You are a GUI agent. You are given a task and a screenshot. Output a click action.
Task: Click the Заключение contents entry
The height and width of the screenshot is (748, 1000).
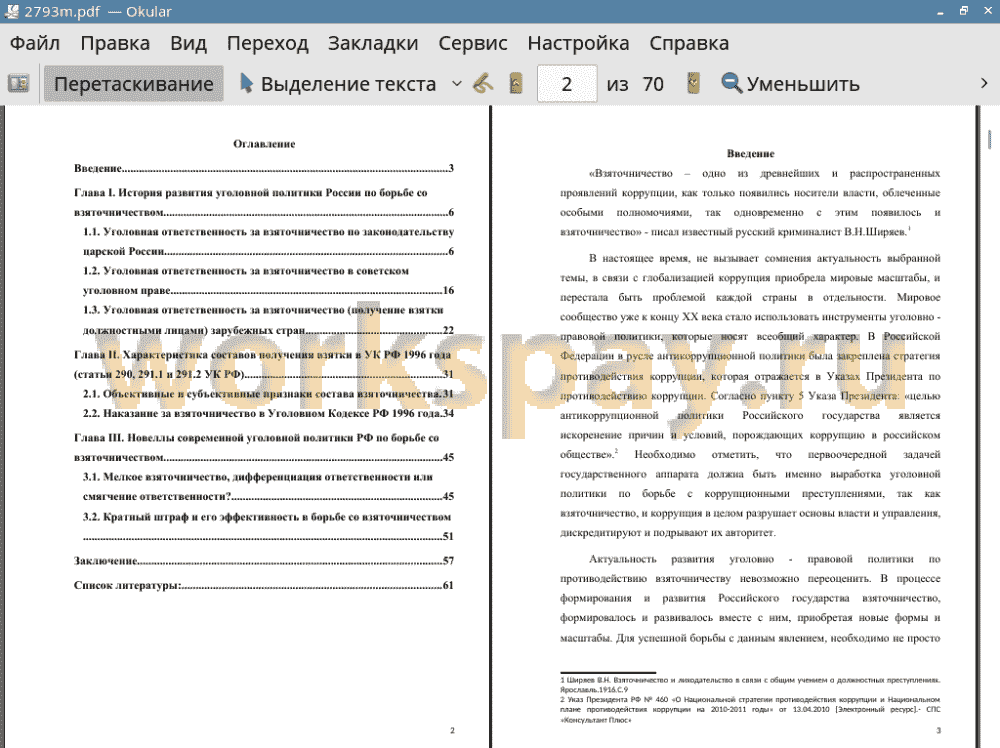pyautogui.click(x=264, y=561)
